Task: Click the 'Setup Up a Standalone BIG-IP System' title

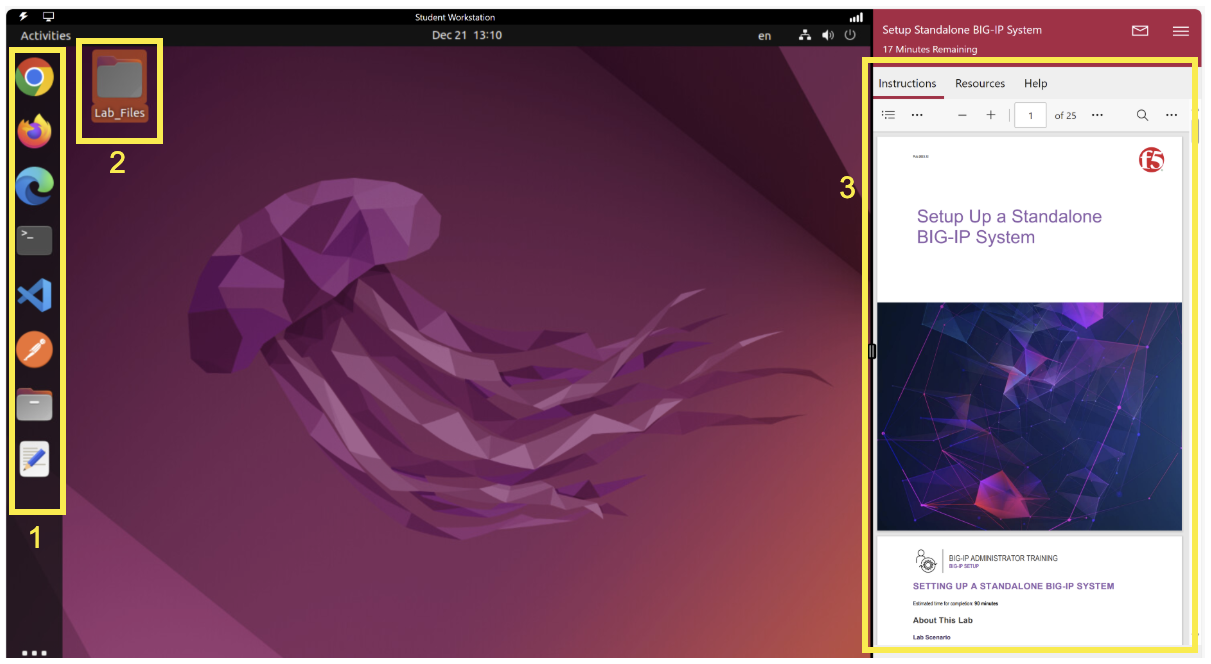Action: click(1009, 227)
